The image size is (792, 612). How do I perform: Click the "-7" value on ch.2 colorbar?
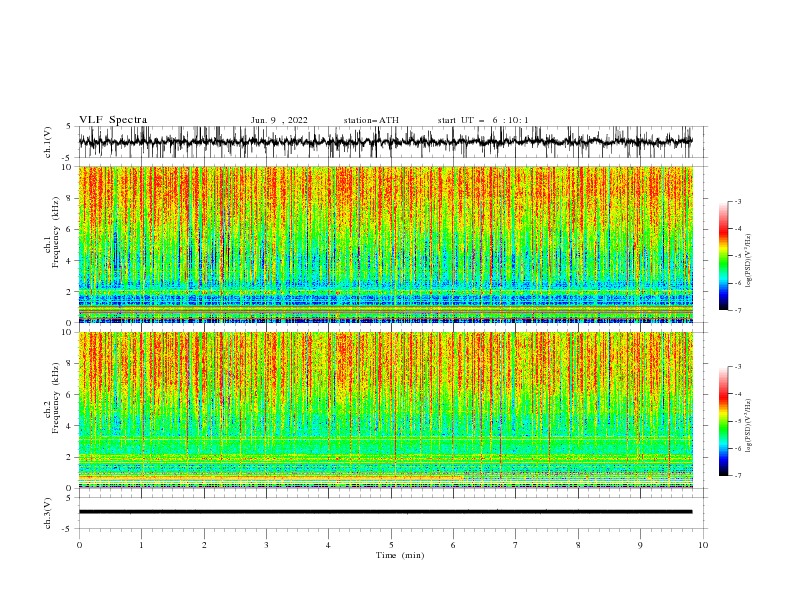737,475
